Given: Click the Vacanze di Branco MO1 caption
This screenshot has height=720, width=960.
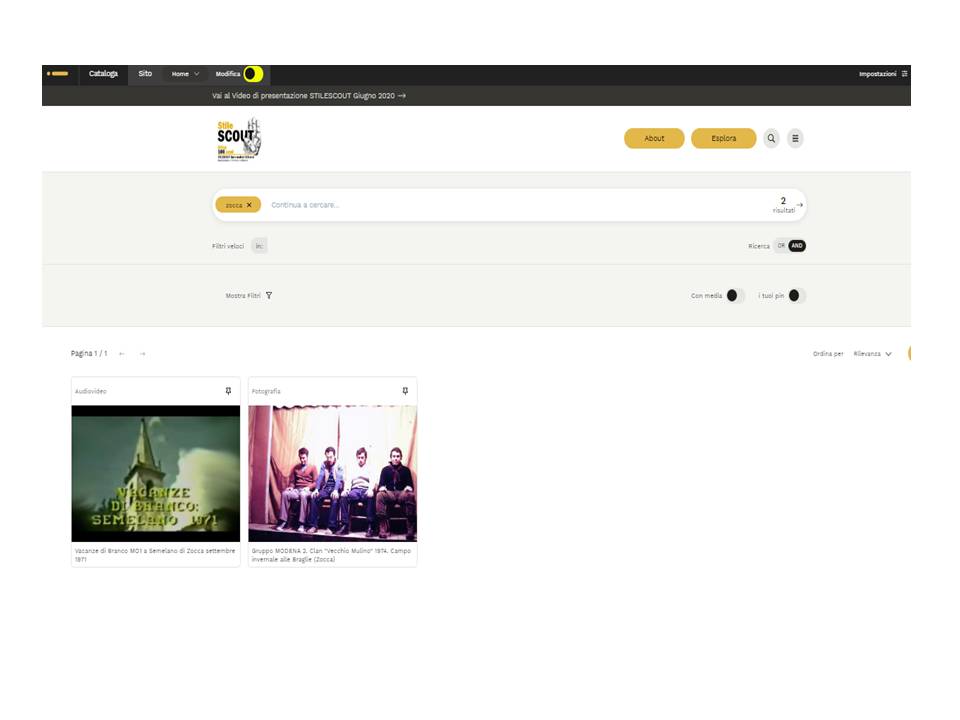Looking at the screenshot, I should 155,555.
